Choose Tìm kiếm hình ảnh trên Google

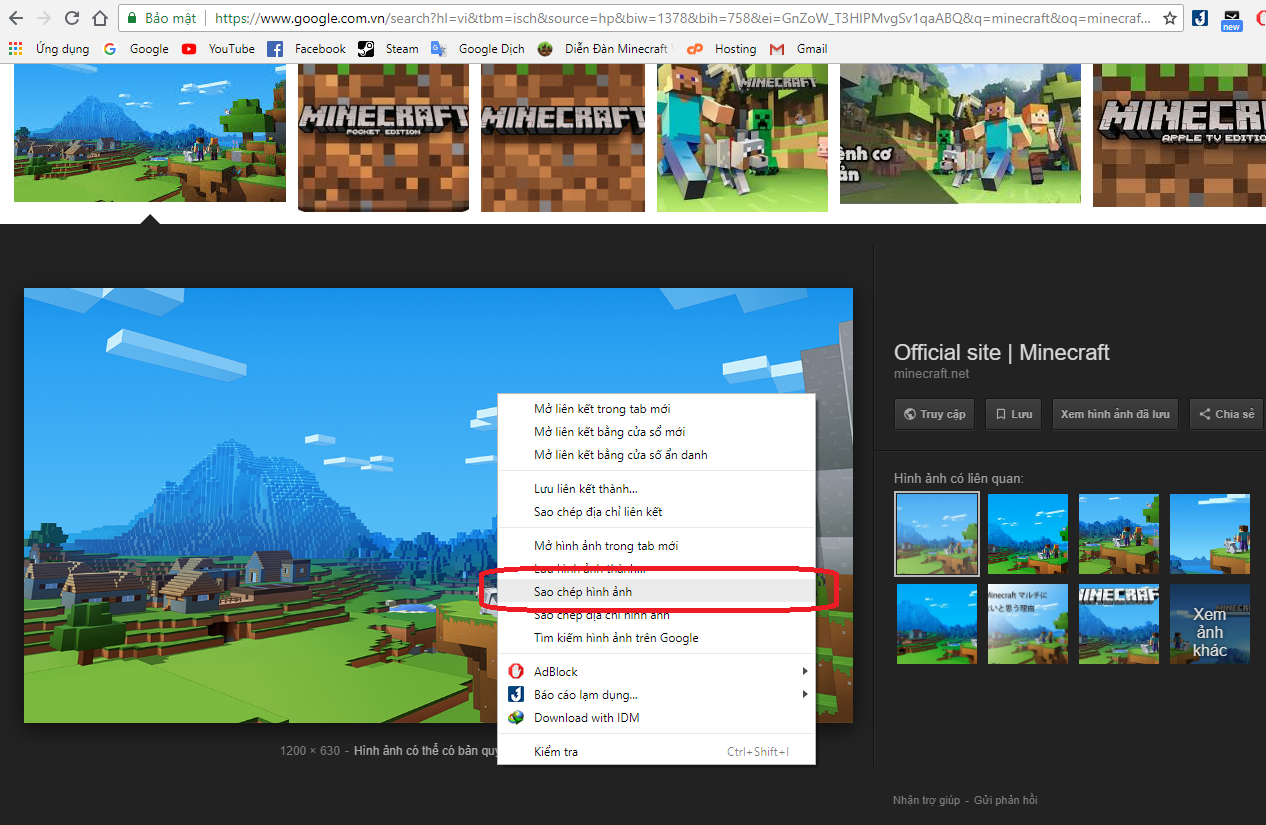point(656,638)
